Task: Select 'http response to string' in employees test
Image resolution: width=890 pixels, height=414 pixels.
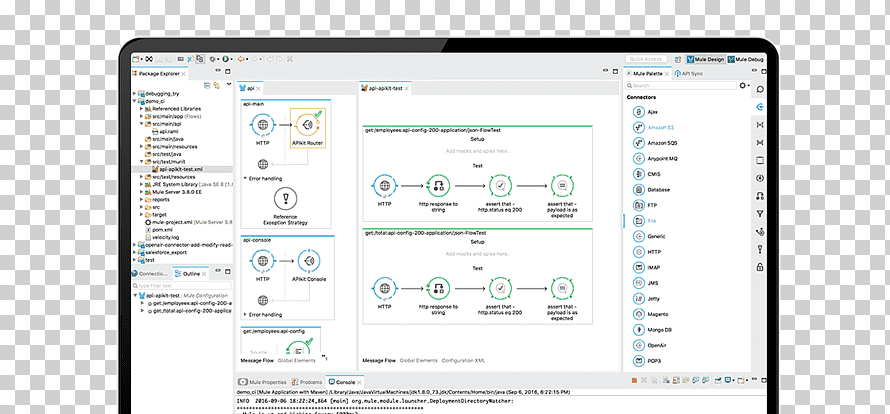Action: (438, 193)
